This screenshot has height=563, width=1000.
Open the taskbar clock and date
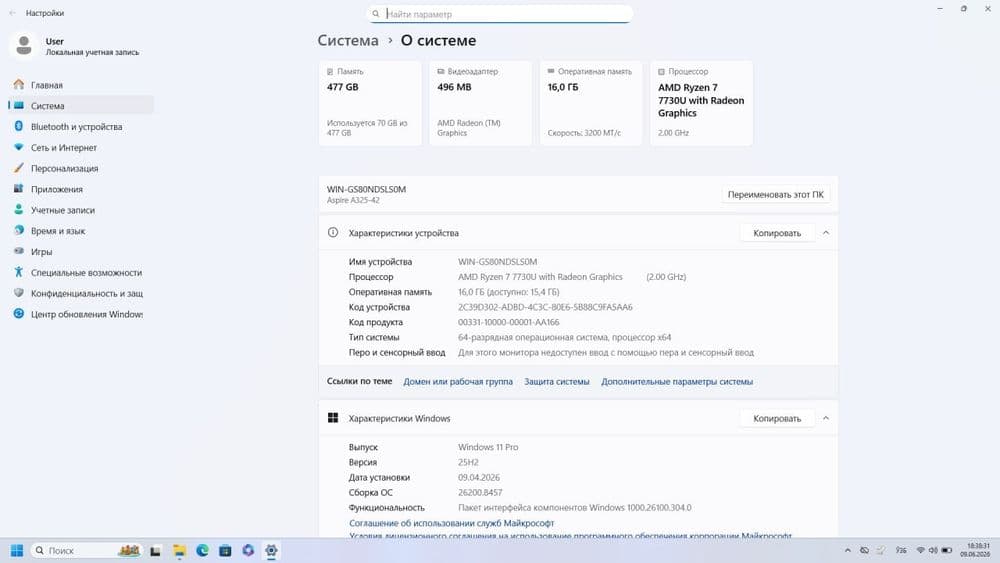(975, 550)
